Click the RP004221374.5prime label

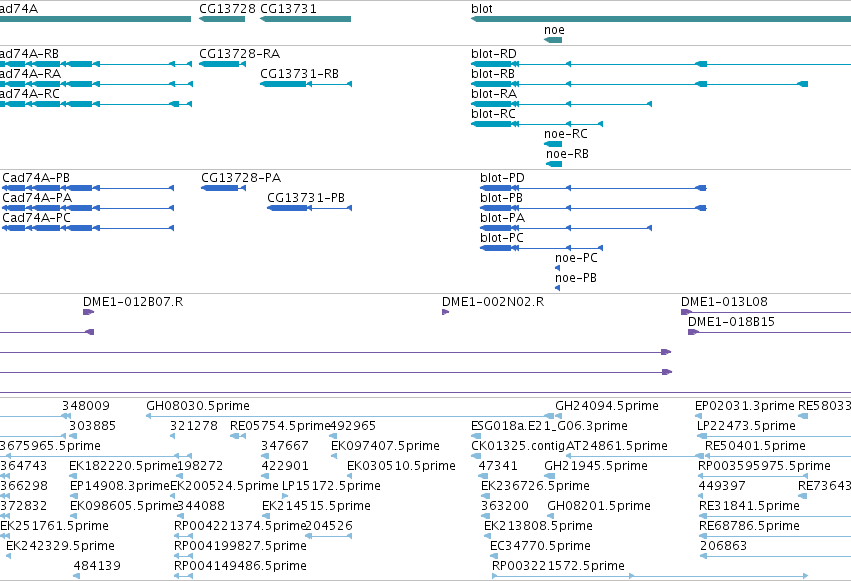tap(240, 526)
